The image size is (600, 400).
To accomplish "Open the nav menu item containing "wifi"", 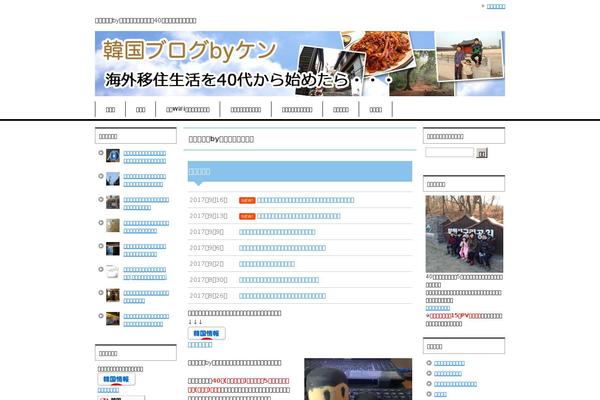I will coord(188,109).
